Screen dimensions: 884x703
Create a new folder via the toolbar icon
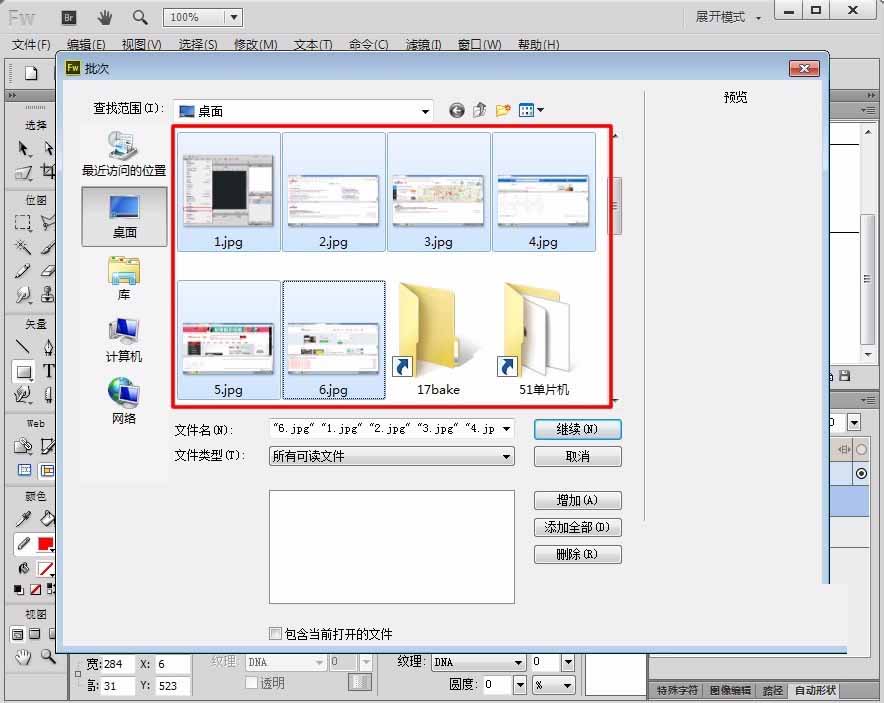point(504,110)
